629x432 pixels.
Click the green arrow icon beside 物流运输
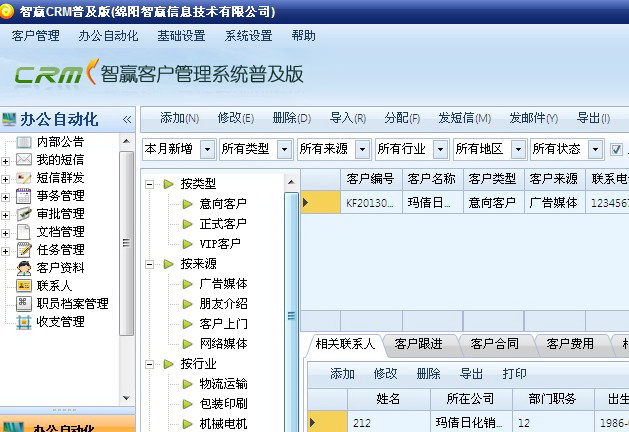point(187,384)
